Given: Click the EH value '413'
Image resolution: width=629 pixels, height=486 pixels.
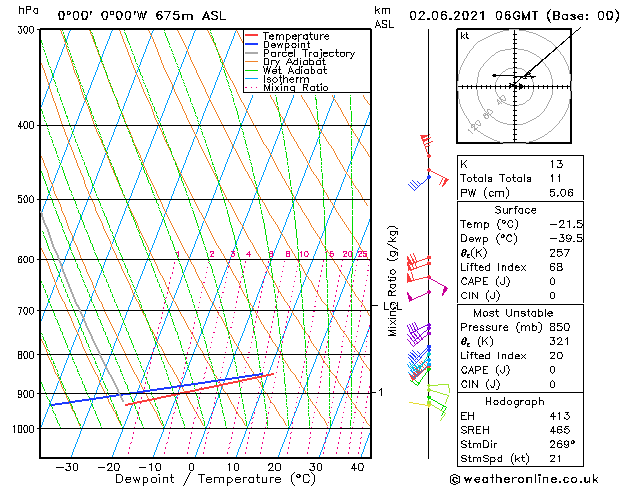Looking at the screenshot, I should (560, 416).
